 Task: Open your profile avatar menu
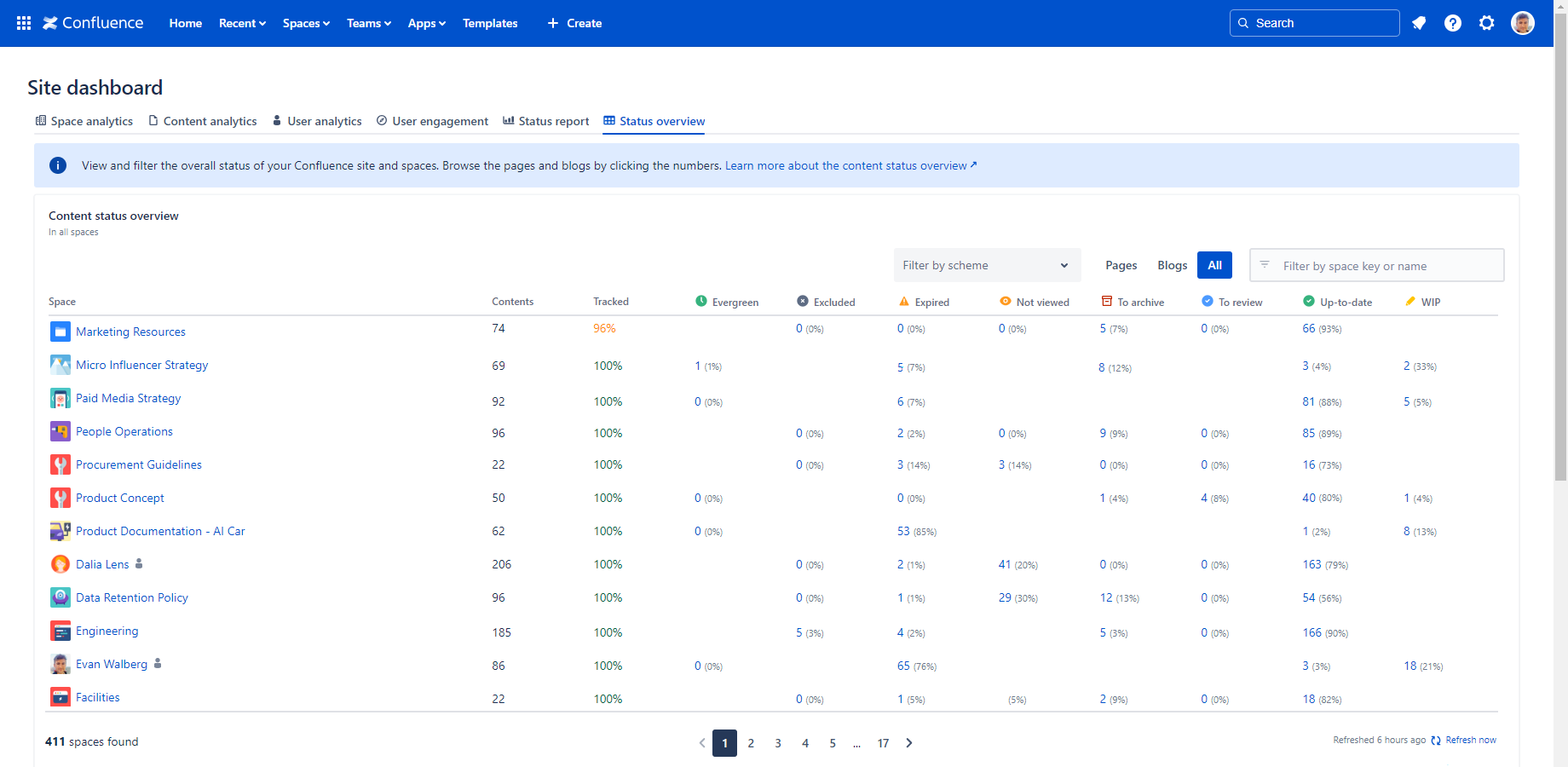pyautogui.click(x=1523, y=23)
